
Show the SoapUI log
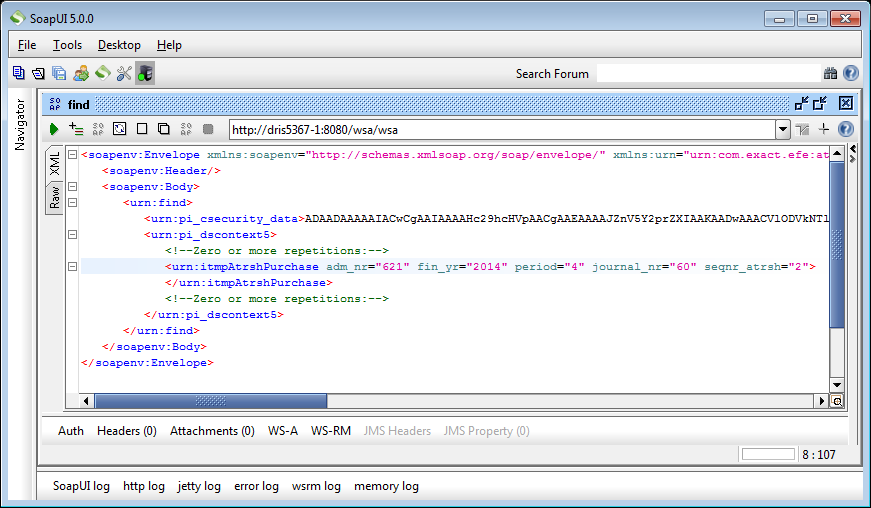81,486
